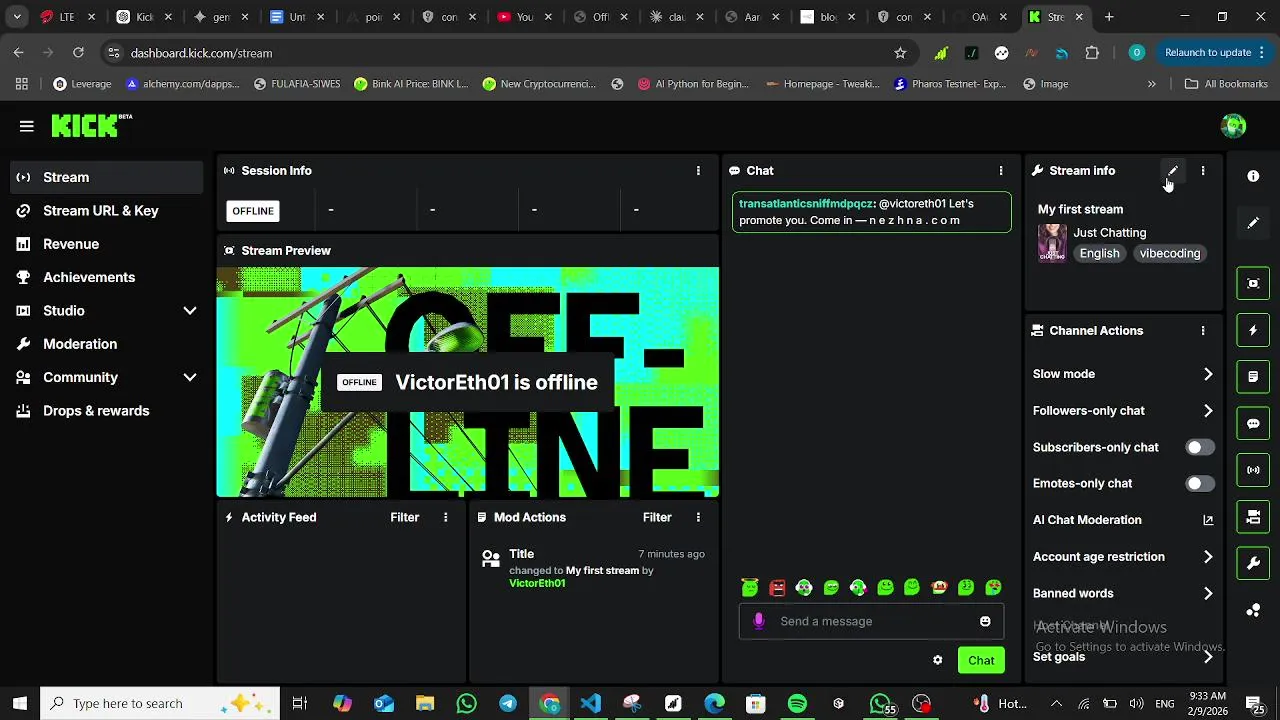Toggle the wrench widget in right rail
The image size is (1280, 720).
coord(1253,563)
